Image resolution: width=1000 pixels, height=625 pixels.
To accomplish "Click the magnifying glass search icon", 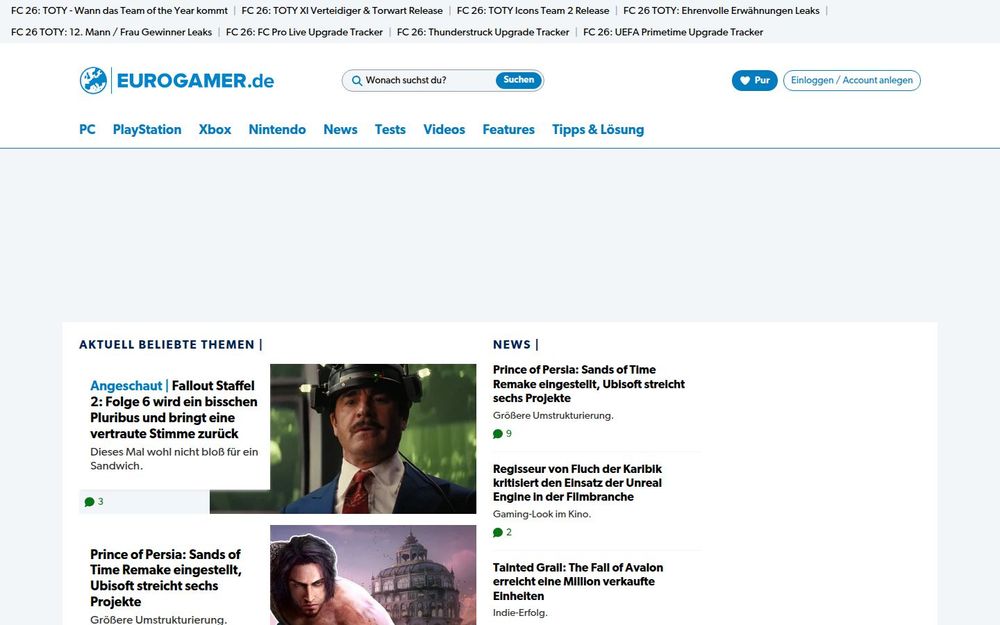I will (x=357, y=80).
